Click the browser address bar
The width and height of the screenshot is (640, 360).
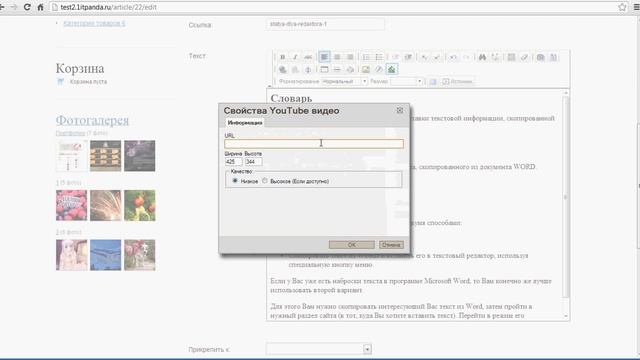335,7
